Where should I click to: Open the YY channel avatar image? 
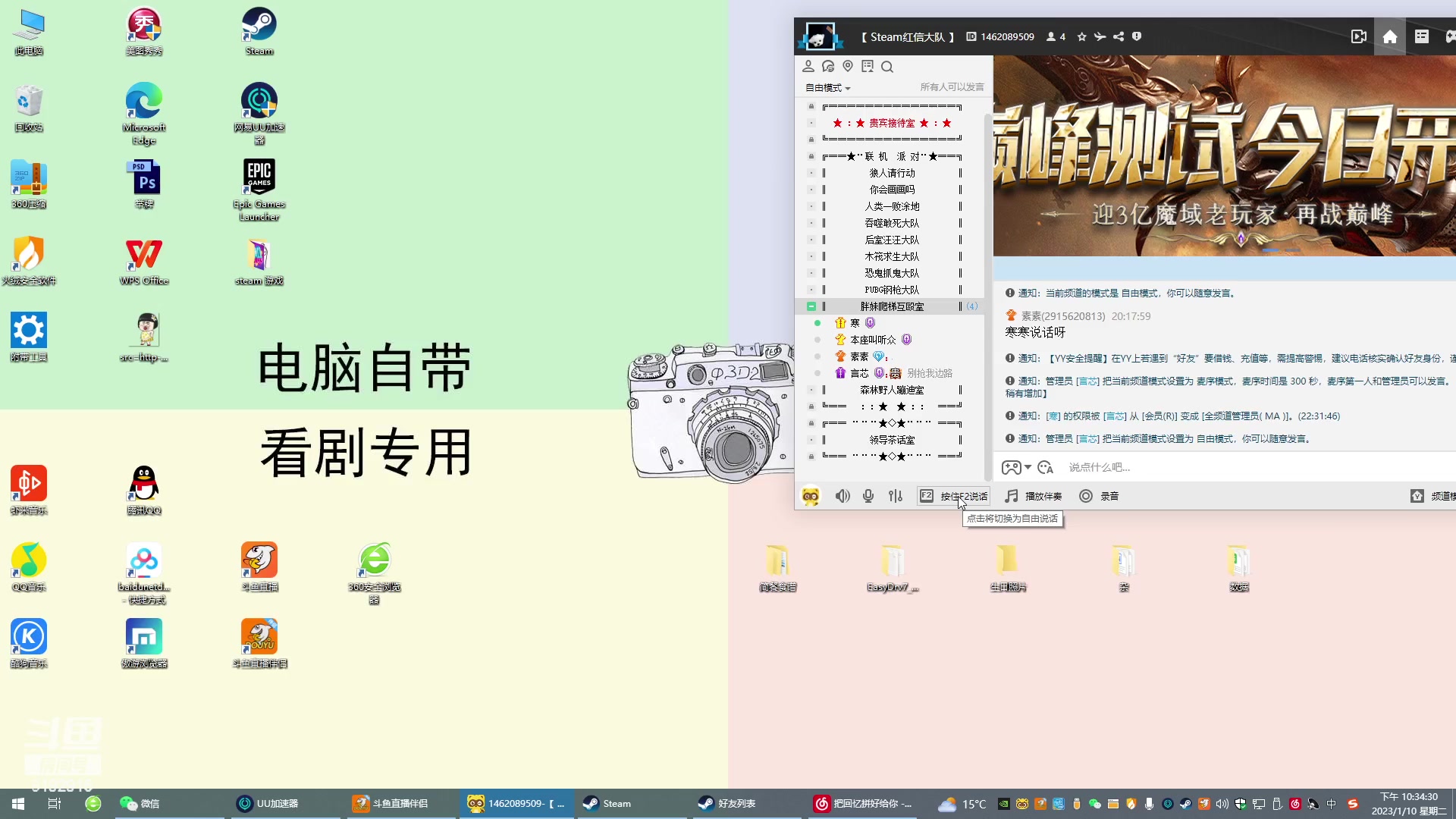pyautogui.click(x=819, y=36)
